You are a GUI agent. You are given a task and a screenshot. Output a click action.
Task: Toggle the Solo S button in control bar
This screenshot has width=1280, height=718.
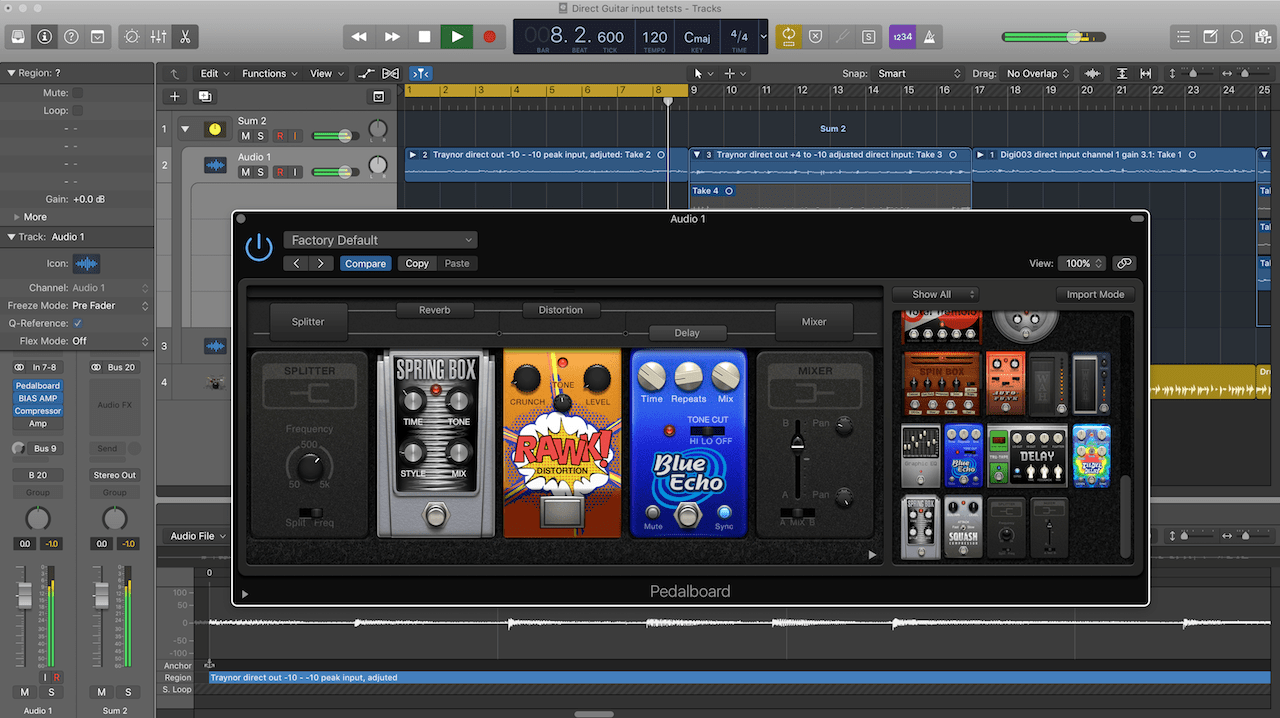pos(868,37)
